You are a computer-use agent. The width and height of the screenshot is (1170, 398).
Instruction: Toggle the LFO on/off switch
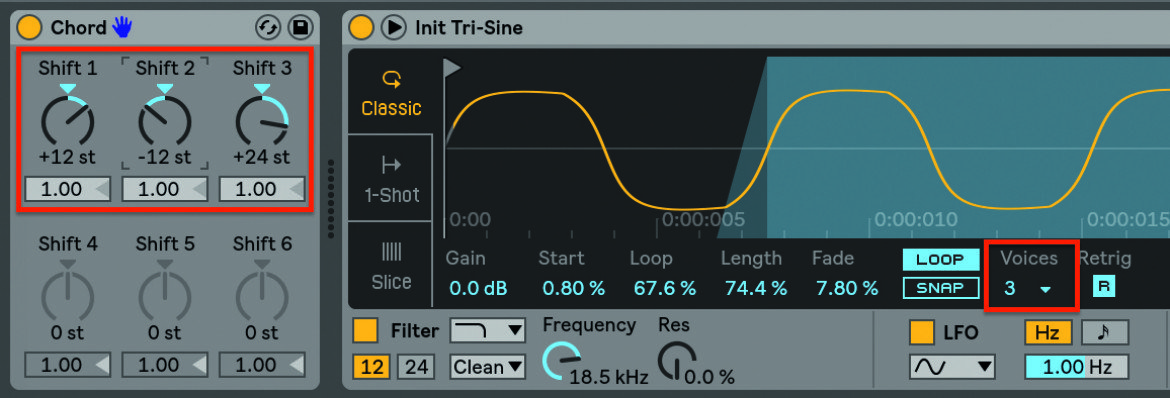922,332
